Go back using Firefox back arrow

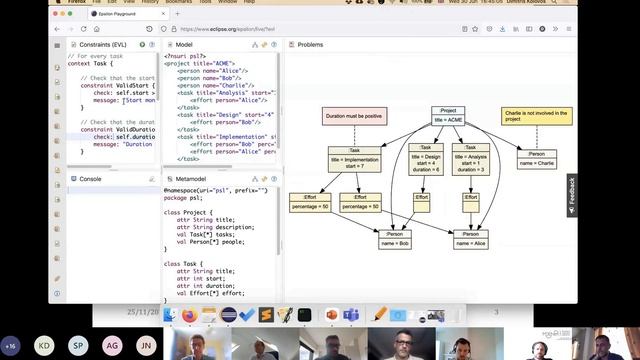click(57, 29)
